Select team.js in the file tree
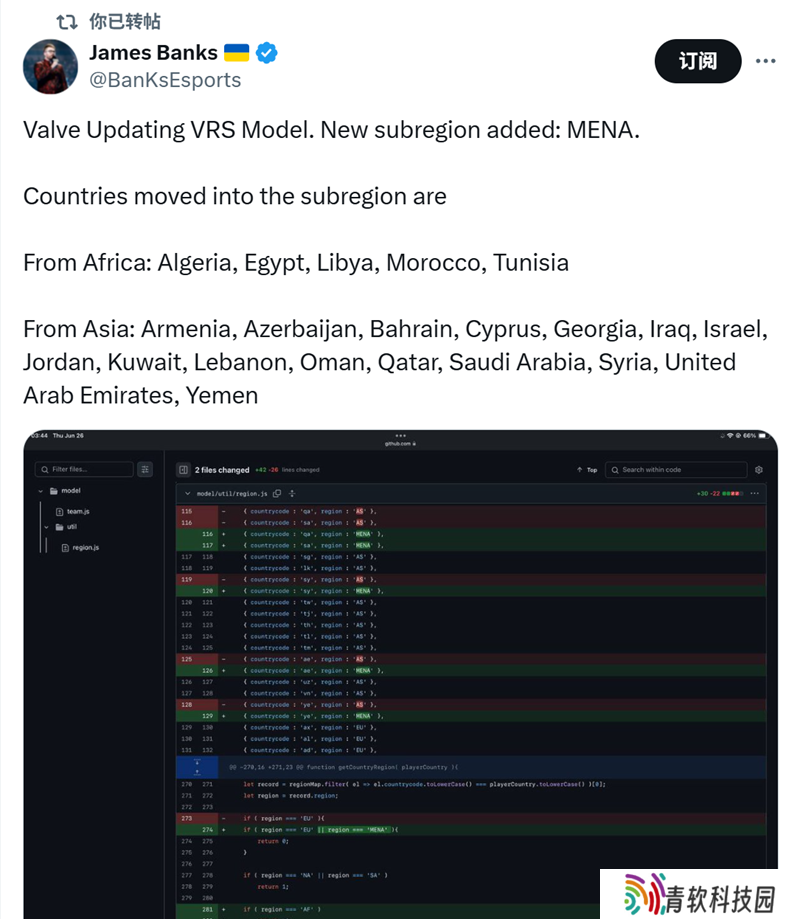 click(73, 512)
